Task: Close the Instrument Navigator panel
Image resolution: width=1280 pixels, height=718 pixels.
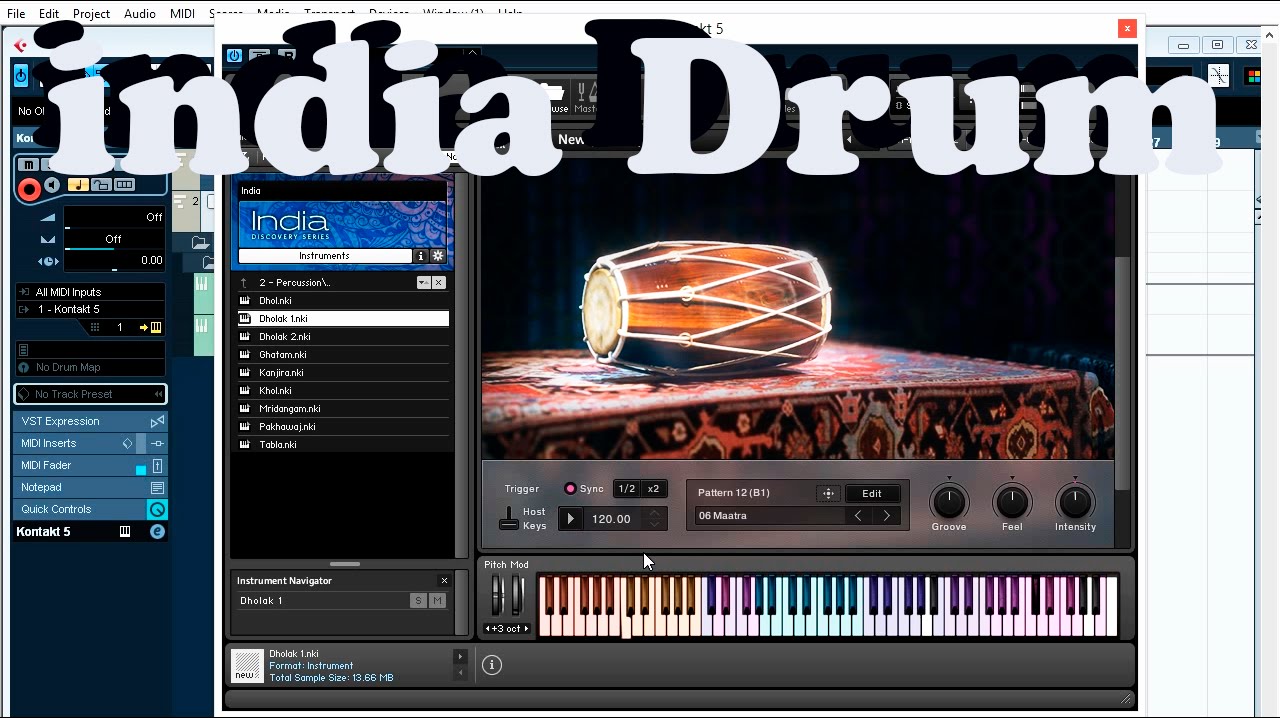Action: click(444, 581)
